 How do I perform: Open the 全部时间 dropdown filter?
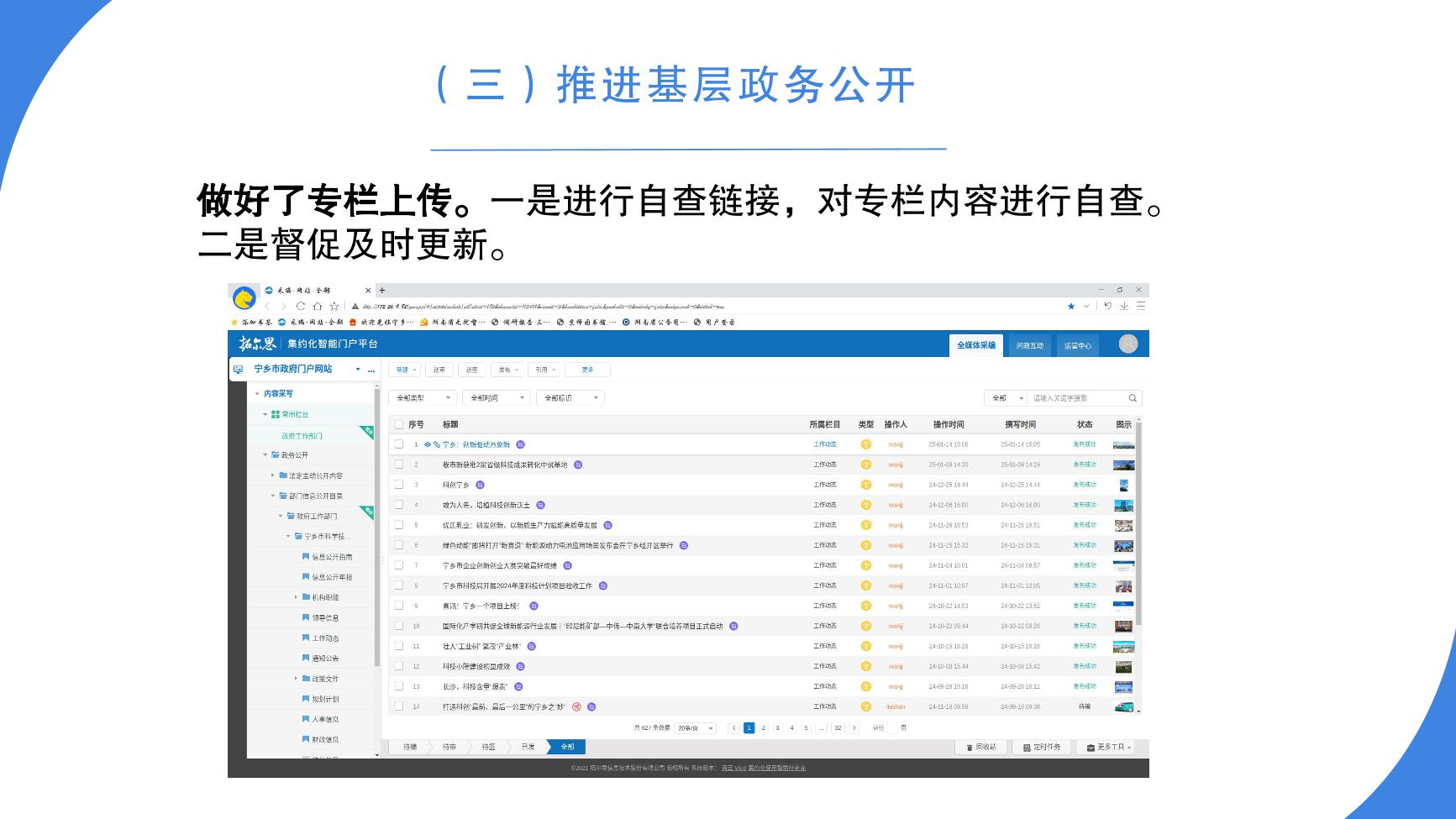point(497,398)
